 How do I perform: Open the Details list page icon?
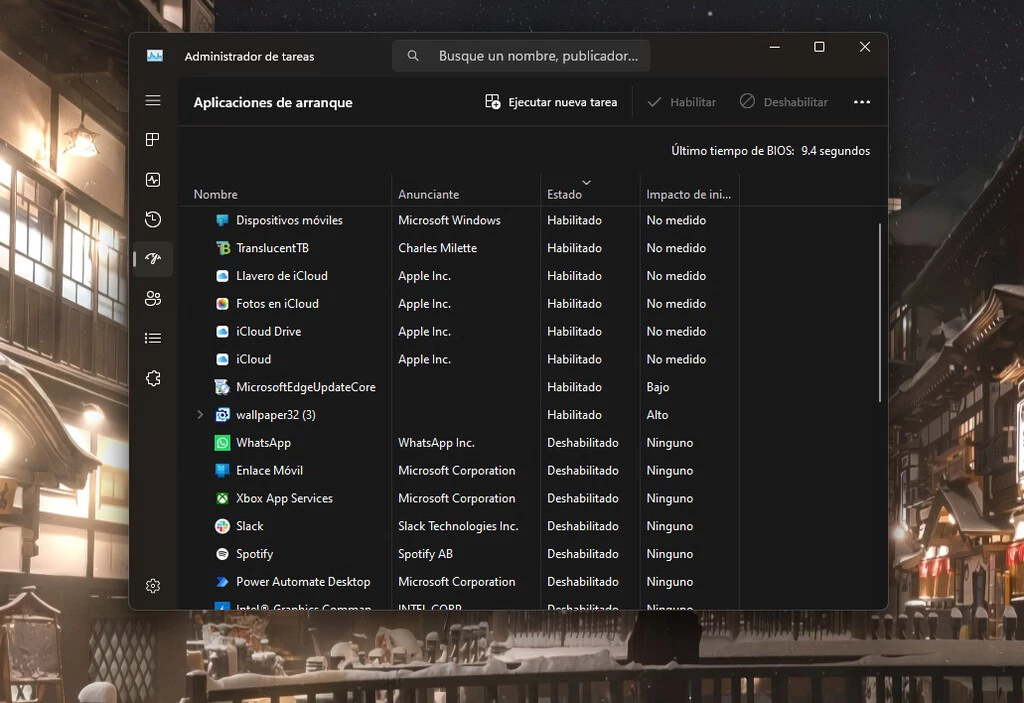153,338
